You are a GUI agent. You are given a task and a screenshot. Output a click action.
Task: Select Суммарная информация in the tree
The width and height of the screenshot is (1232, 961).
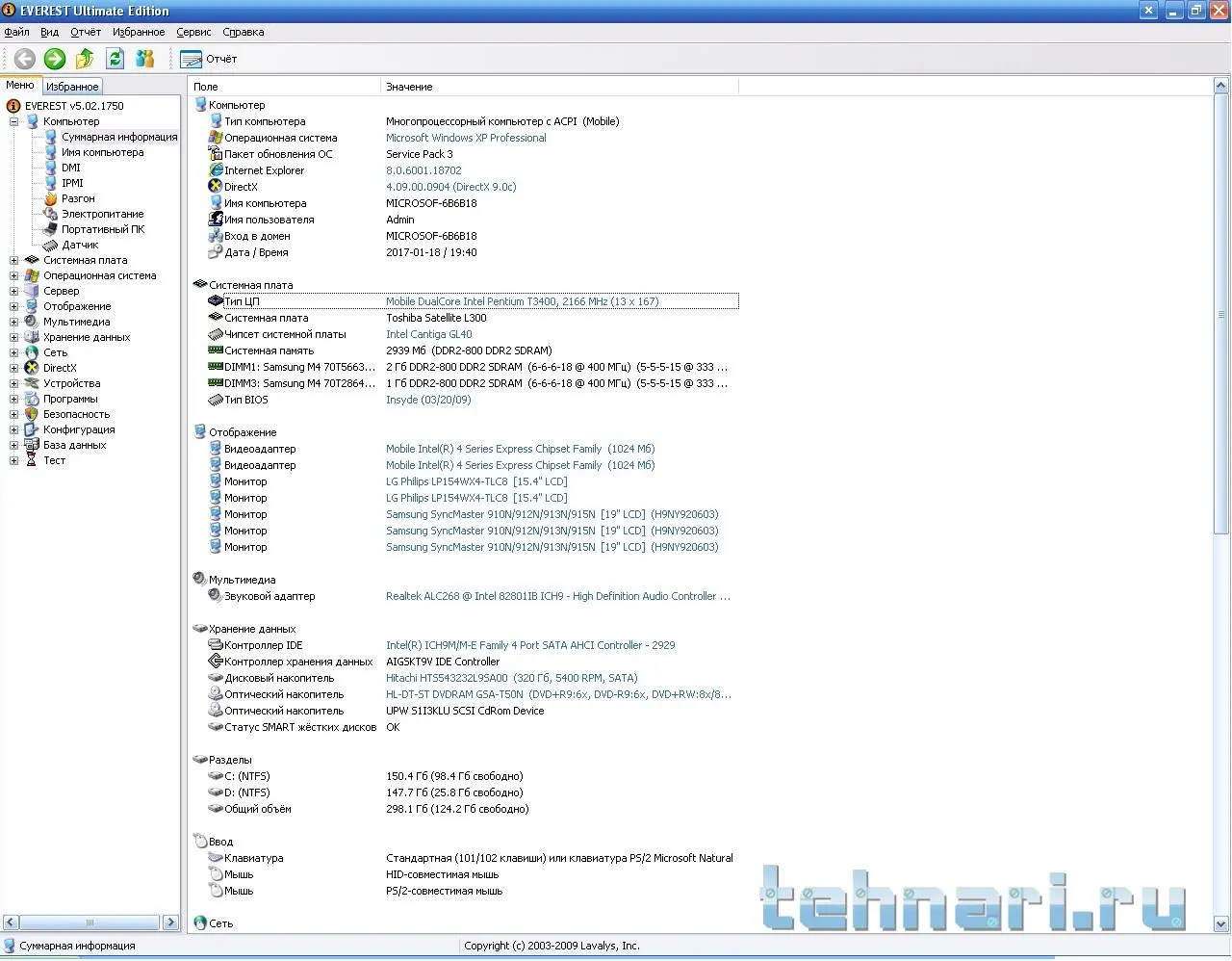119,137
